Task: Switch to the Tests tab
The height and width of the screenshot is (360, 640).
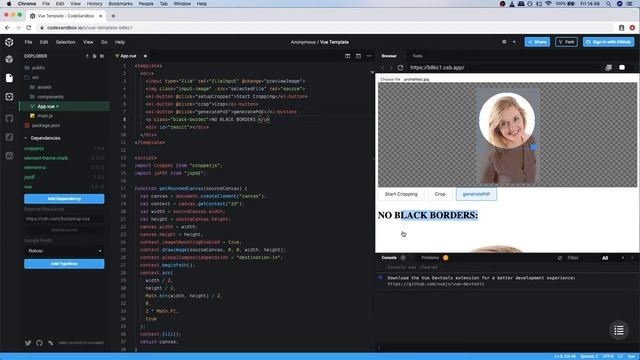Action: [417, 56]
